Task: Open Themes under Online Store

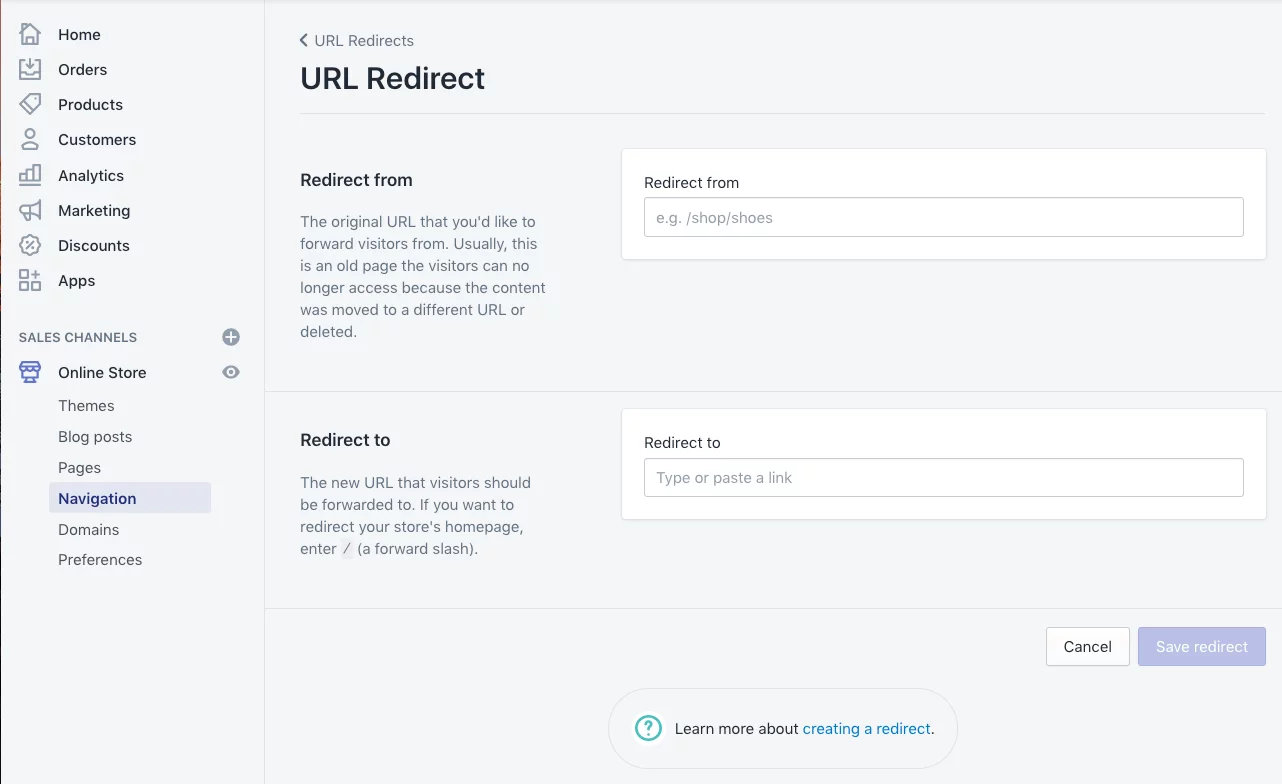Action: pyautogui.click(x=86, y=405)
